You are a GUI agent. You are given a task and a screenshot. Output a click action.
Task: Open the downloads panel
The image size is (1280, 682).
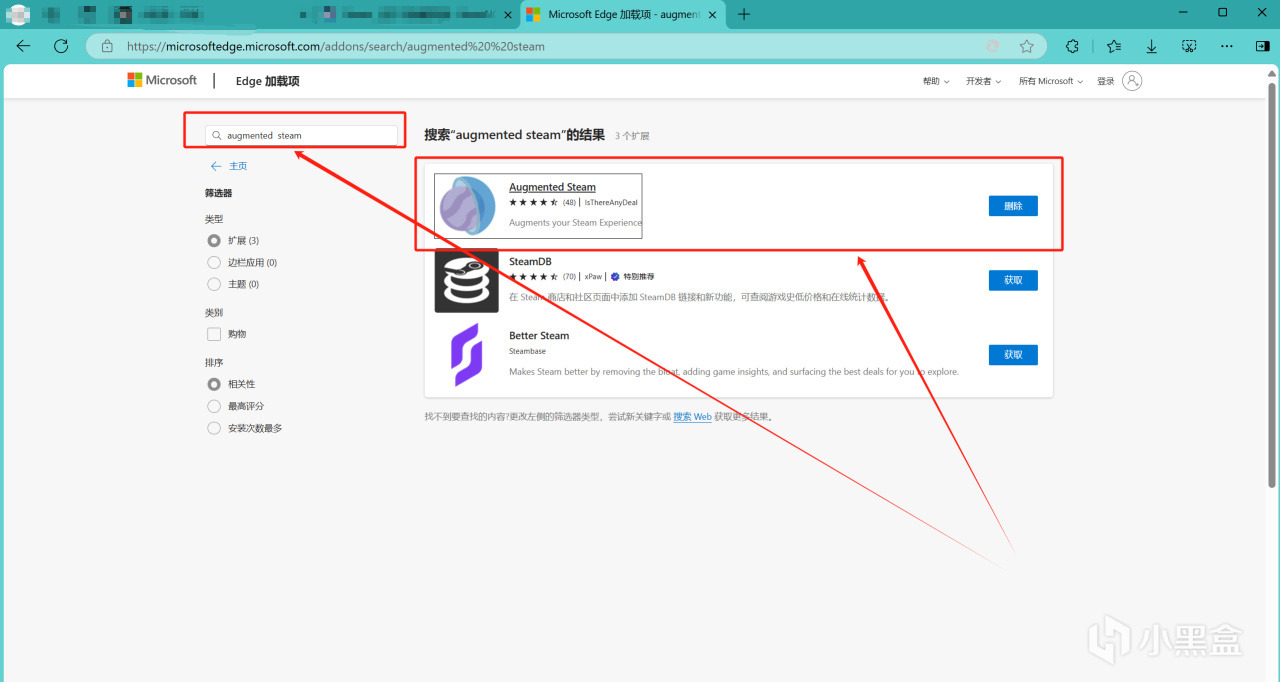pyautogui.click(x=1152, y=46)
